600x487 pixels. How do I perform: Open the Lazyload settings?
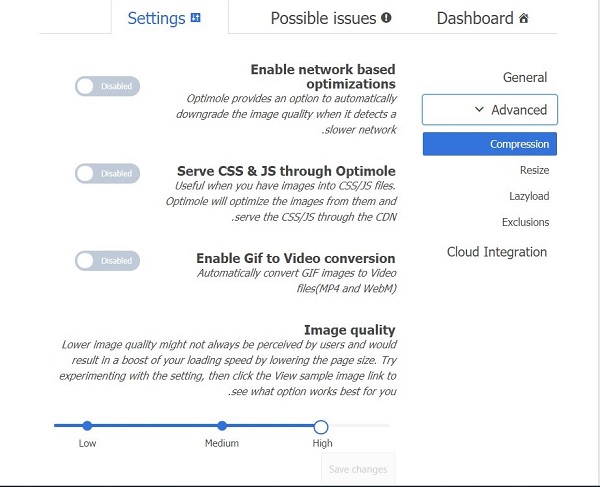[529, 196]
